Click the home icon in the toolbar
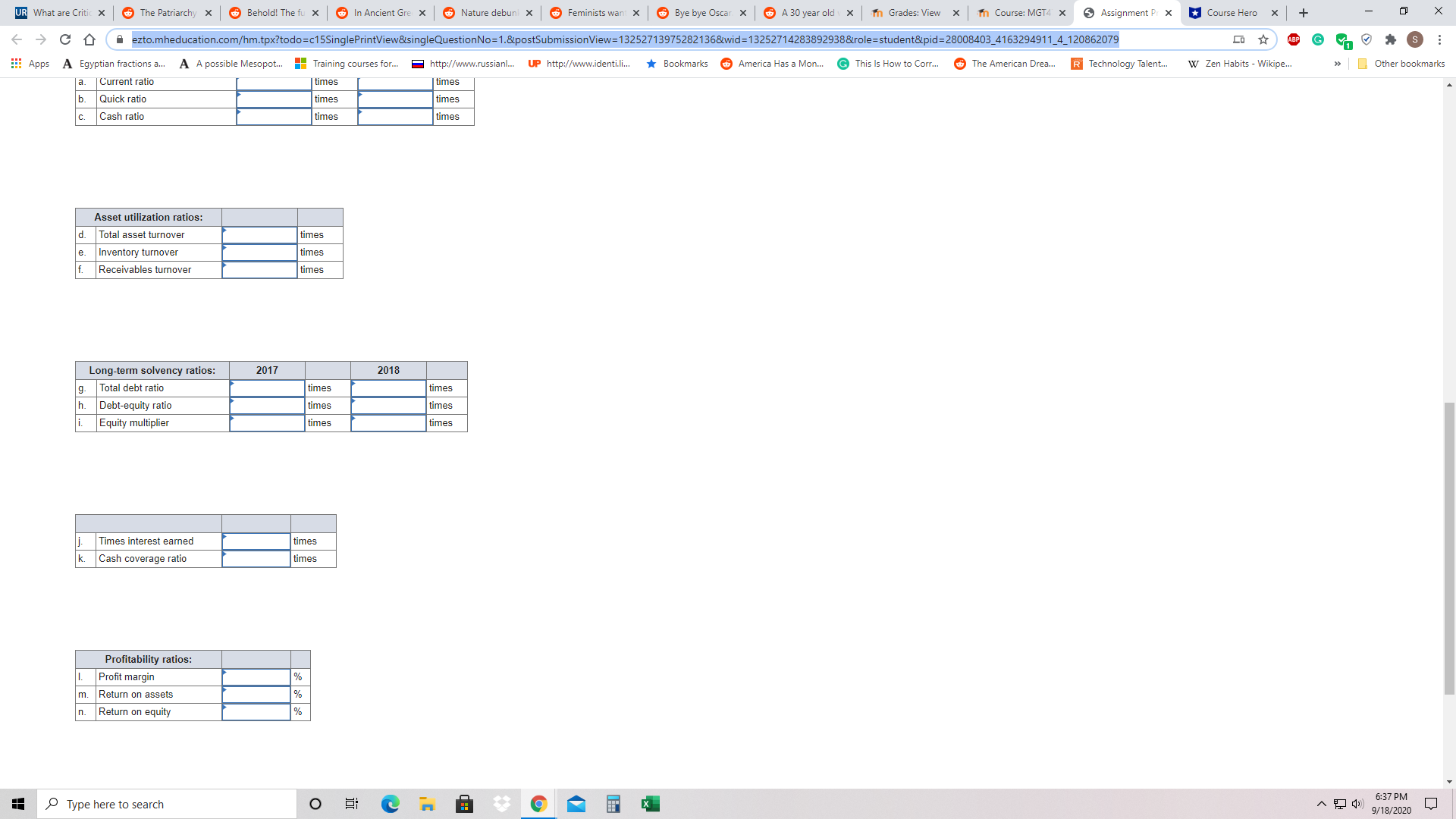1456x819 pixels. click(90, 39)
